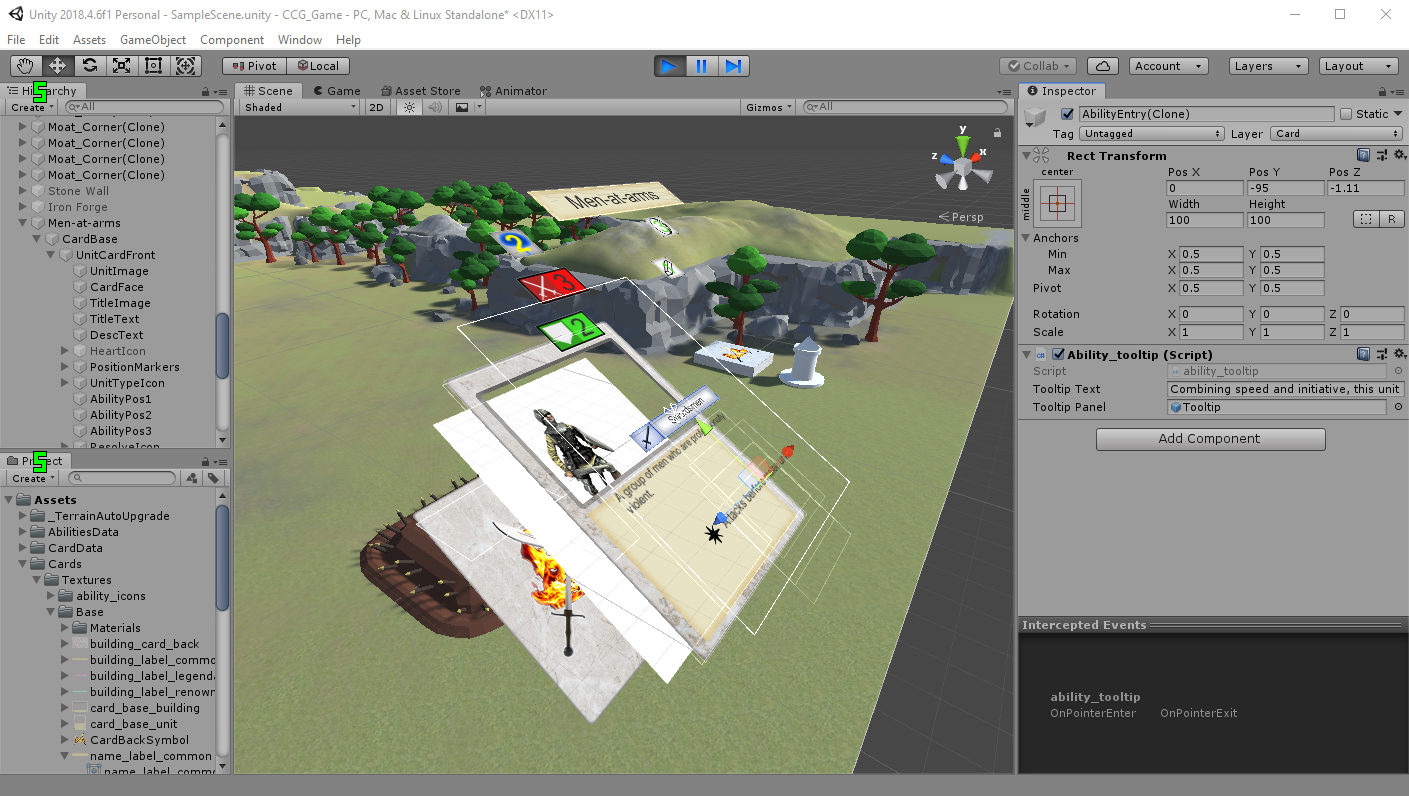The height and width of the screenshot is (796, 1409).
Task: Open Cloud services panel icon
Action: (x=1102, y=66)
